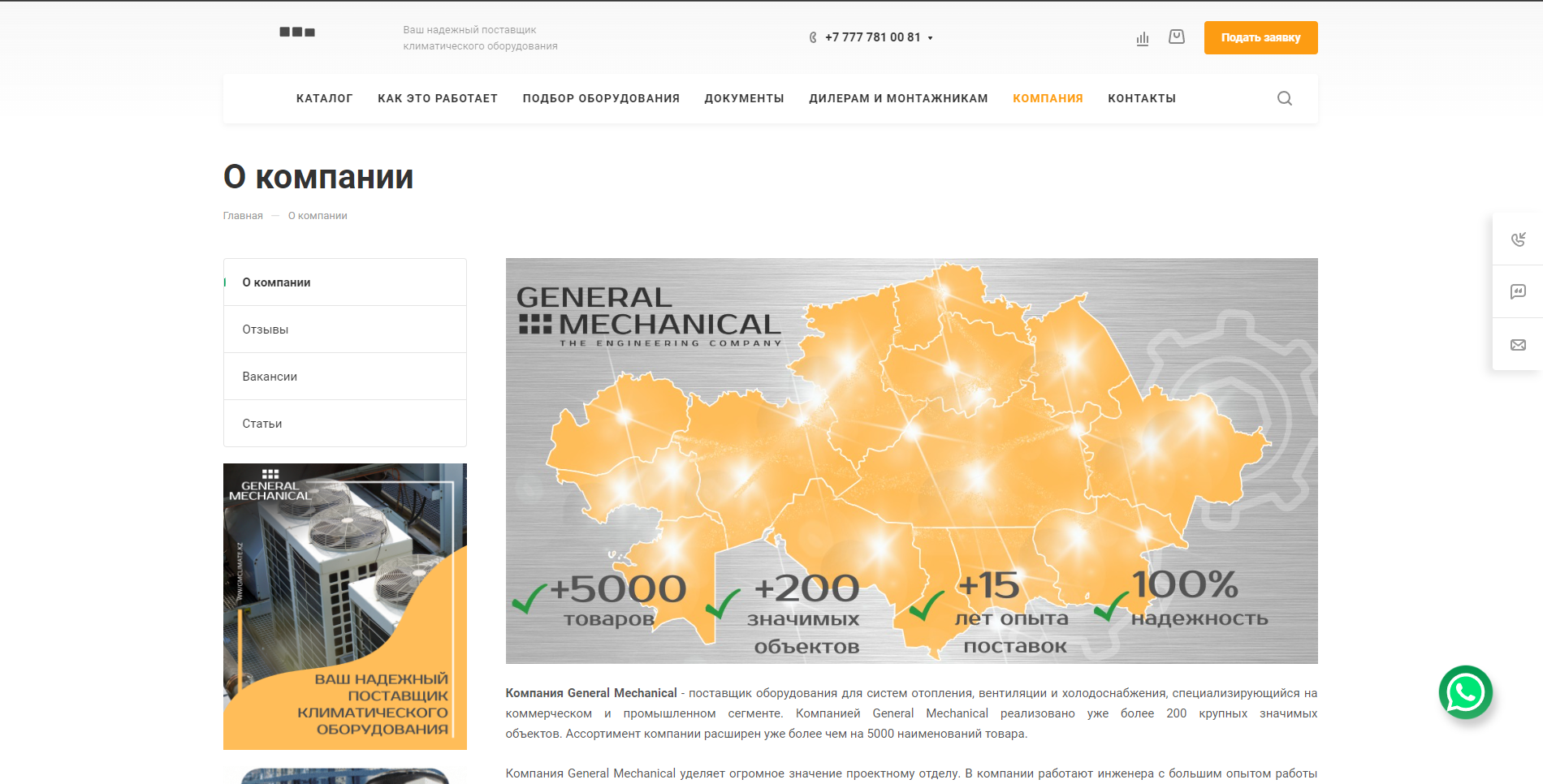Click the phone number +7 777 781 00 81
1543x784 pixels.
pos(872,37)
